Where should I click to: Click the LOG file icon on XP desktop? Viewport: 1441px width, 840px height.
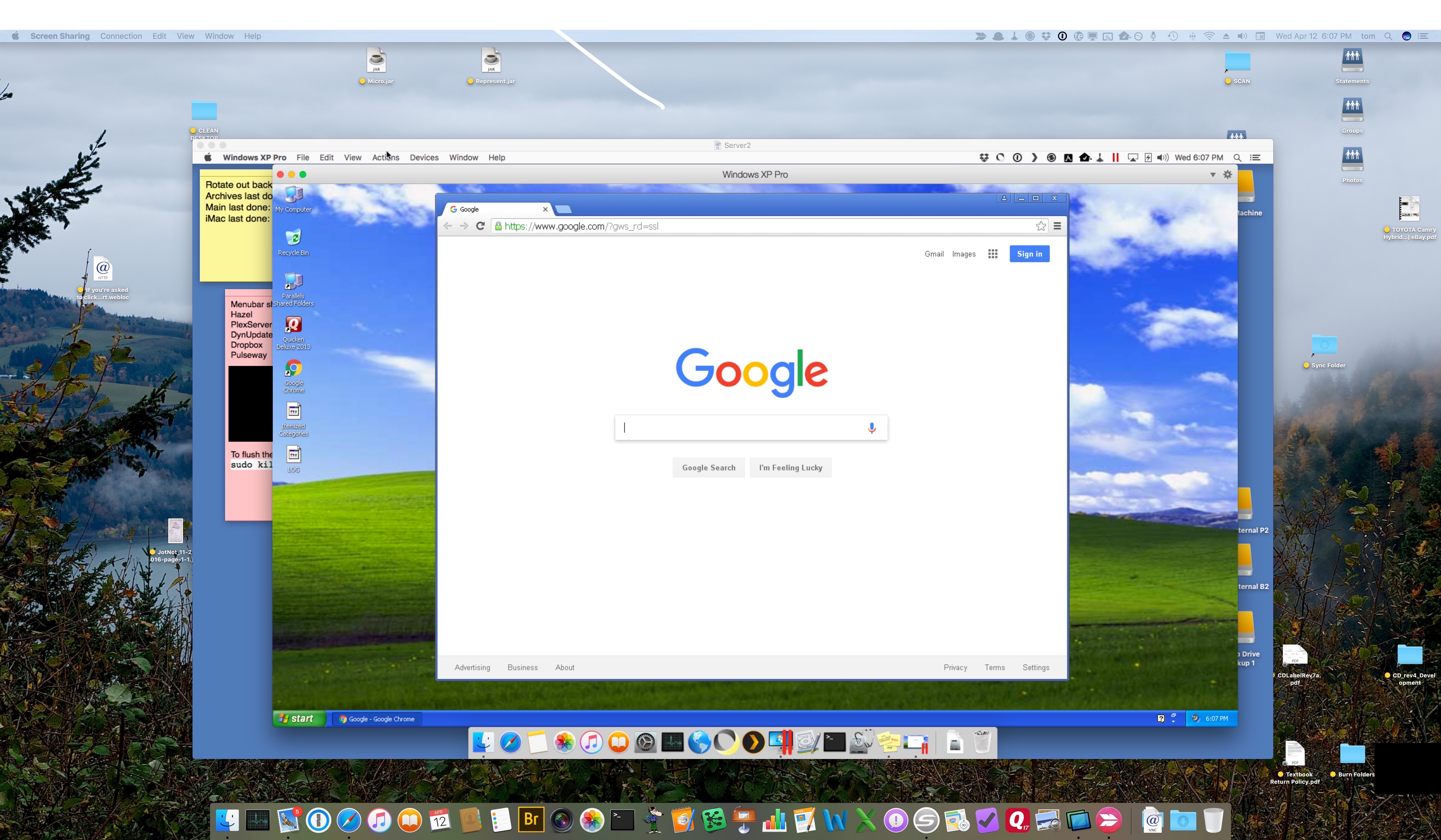click(x=293, y=459)
